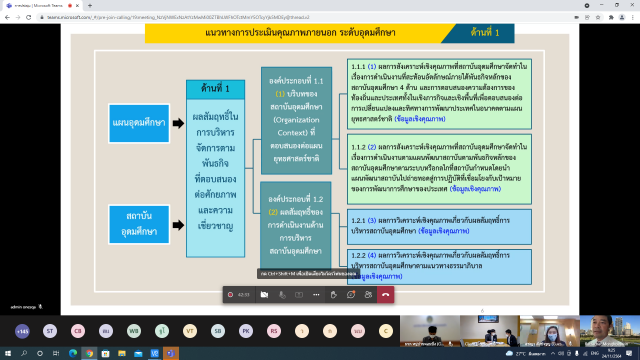Switch to Chrome in taskbar
The image size is (640, 360).
[x=89, y=353]
